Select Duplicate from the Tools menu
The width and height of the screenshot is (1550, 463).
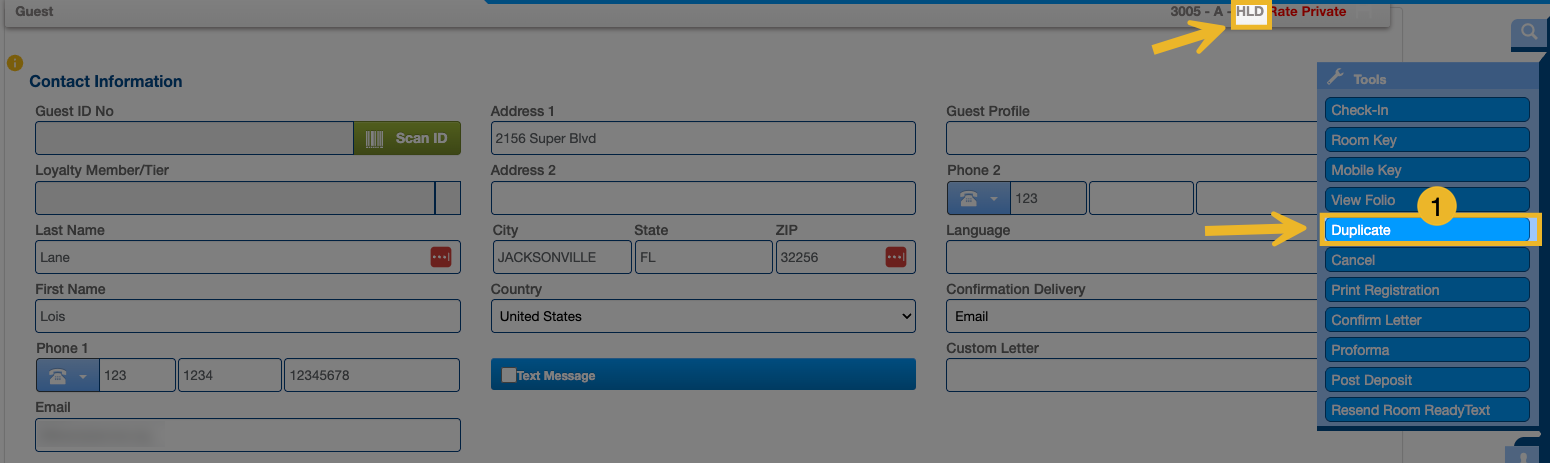[1428, 230]
